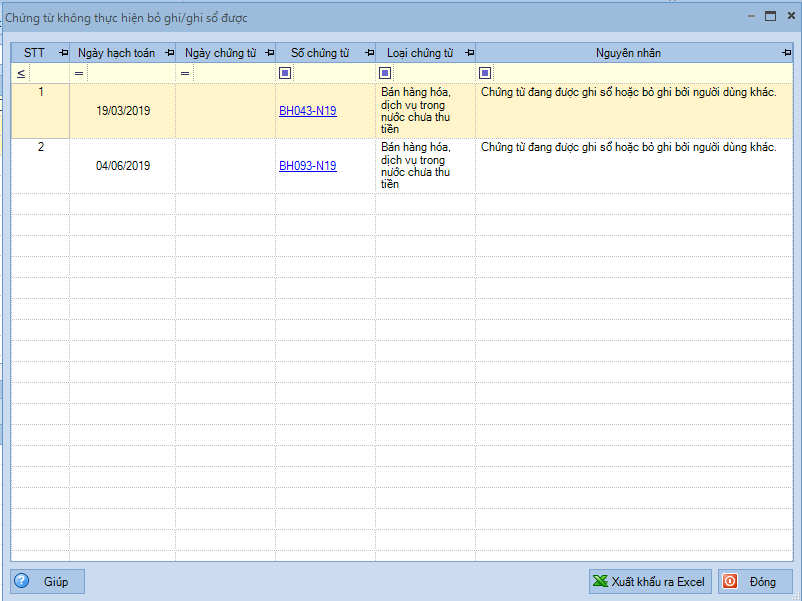The width and height of the screenshot is (802, 601).
Task: Open voucher link BH043-N19
Action: tap(307, 111)
